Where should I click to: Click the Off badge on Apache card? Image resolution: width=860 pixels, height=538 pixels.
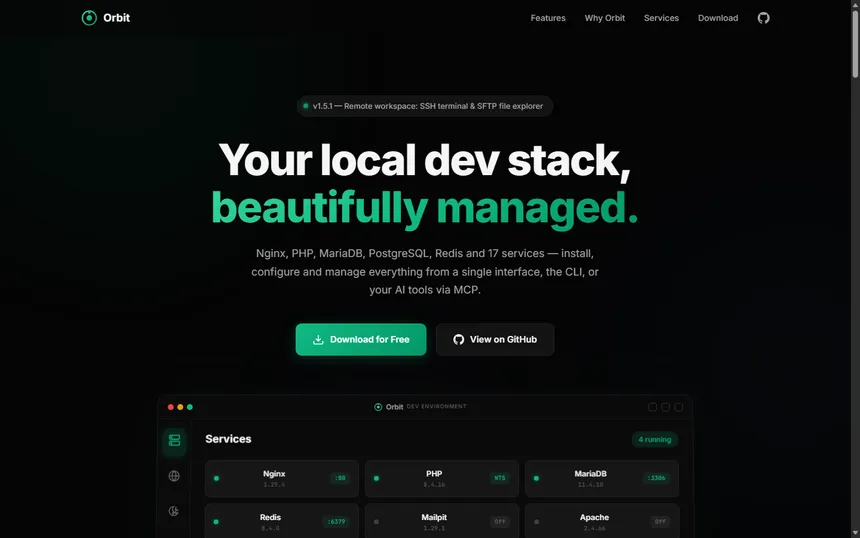[x=660, y=522]
